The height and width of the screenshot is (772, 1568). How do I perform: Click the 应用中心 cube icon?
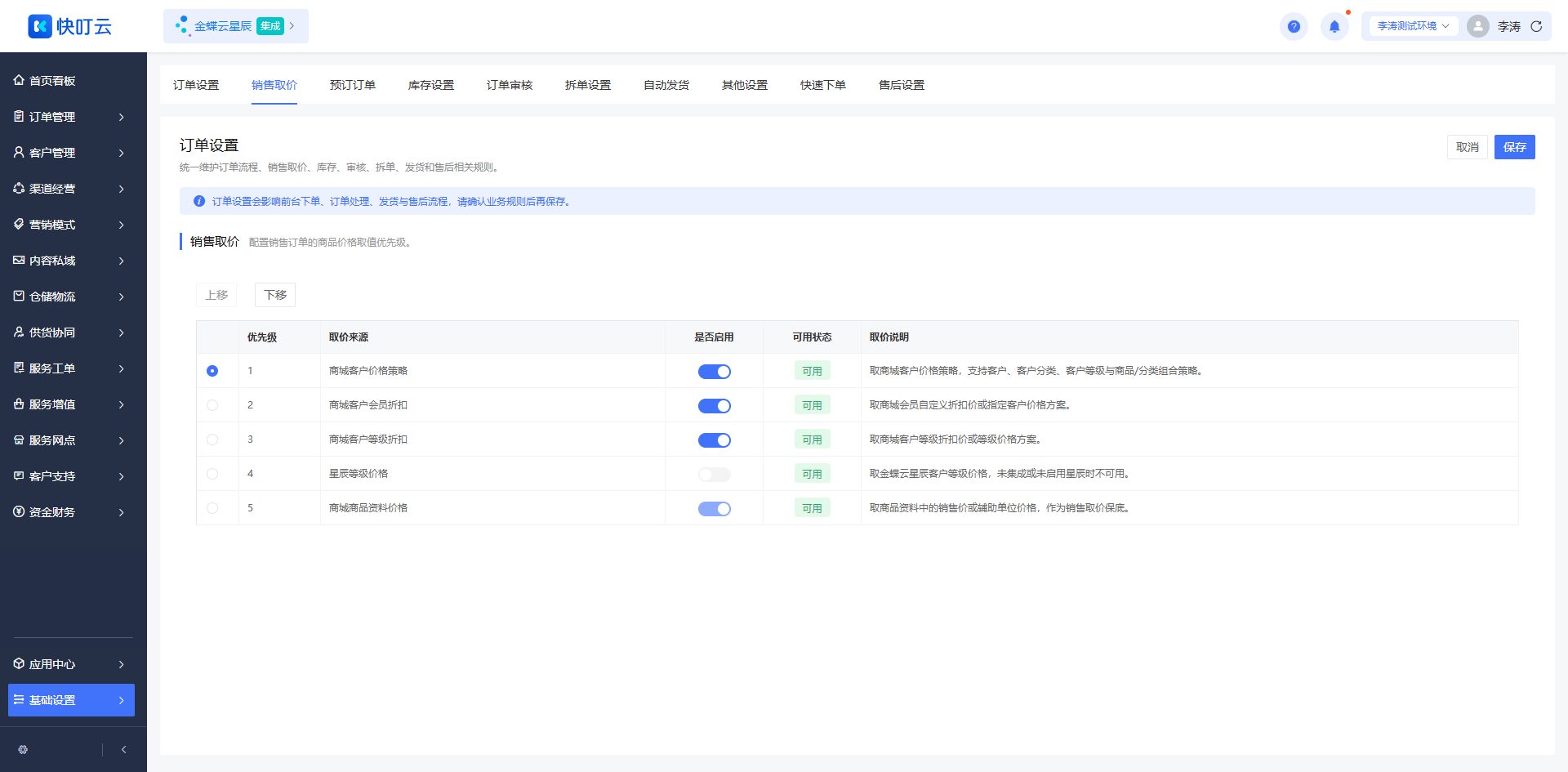[19, 663]
